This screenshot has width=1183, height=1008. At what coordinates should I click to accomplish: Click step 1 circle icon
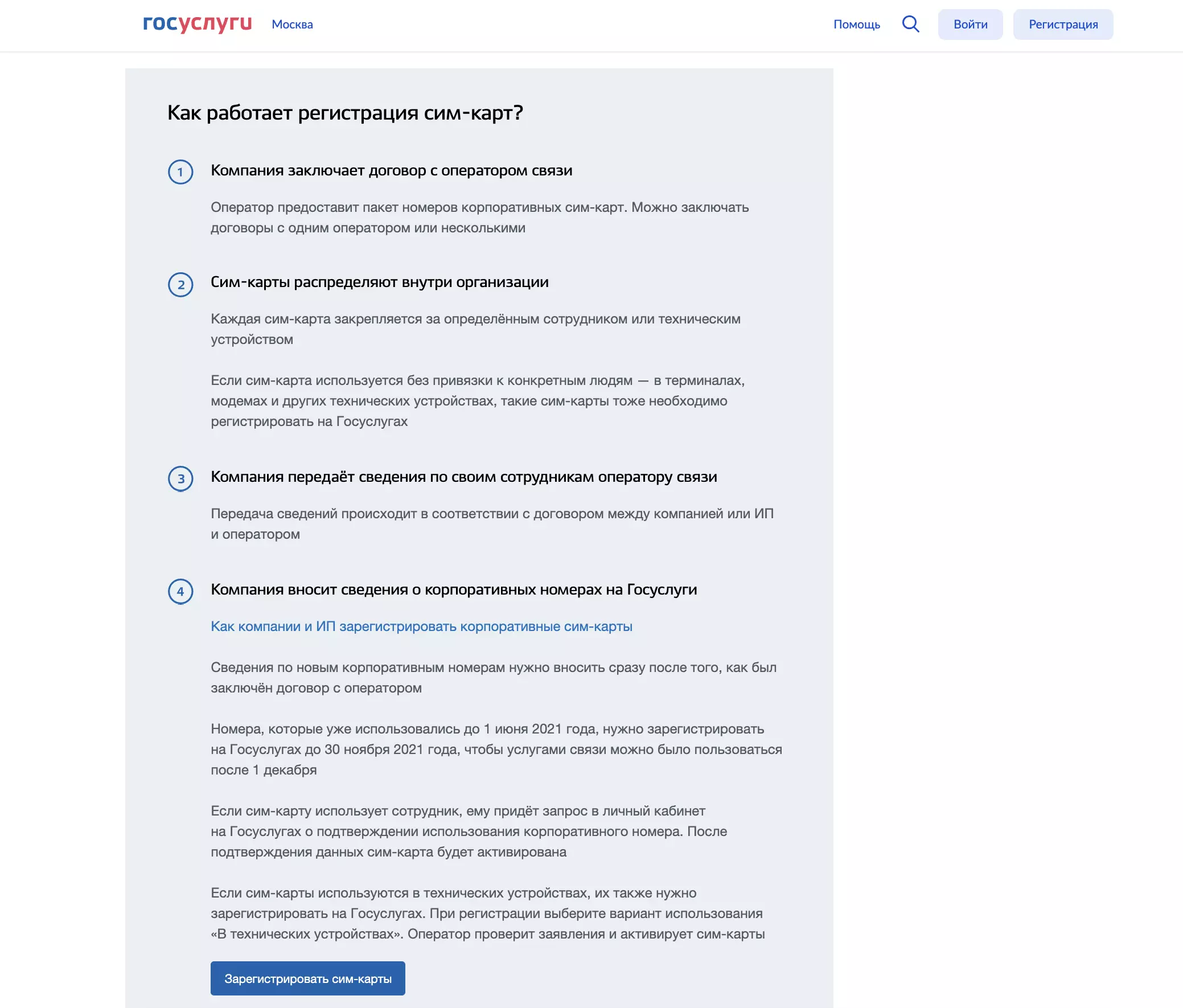(182, 171)
